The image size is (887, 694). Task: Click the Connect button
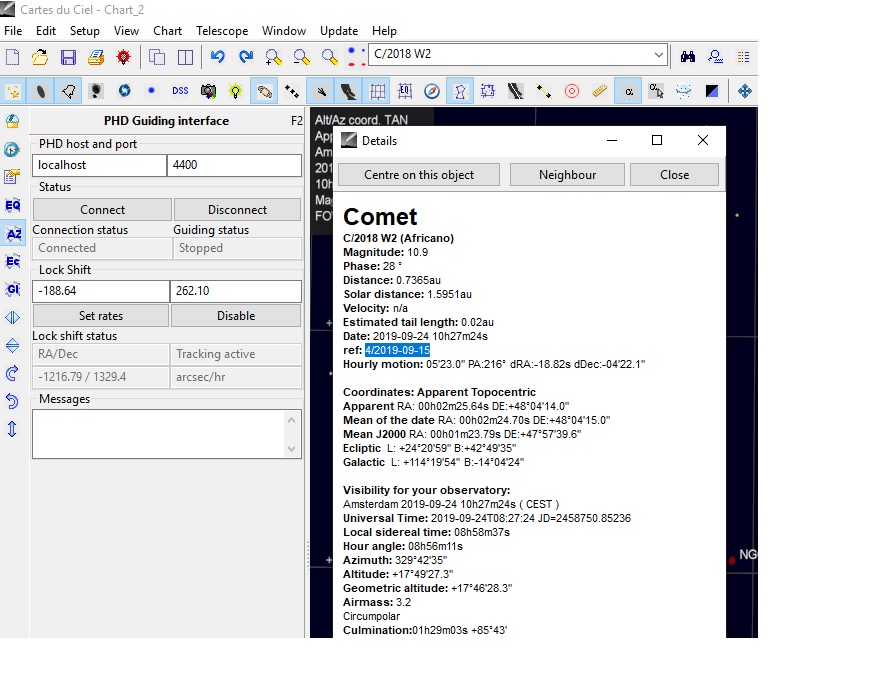[102, 209]
